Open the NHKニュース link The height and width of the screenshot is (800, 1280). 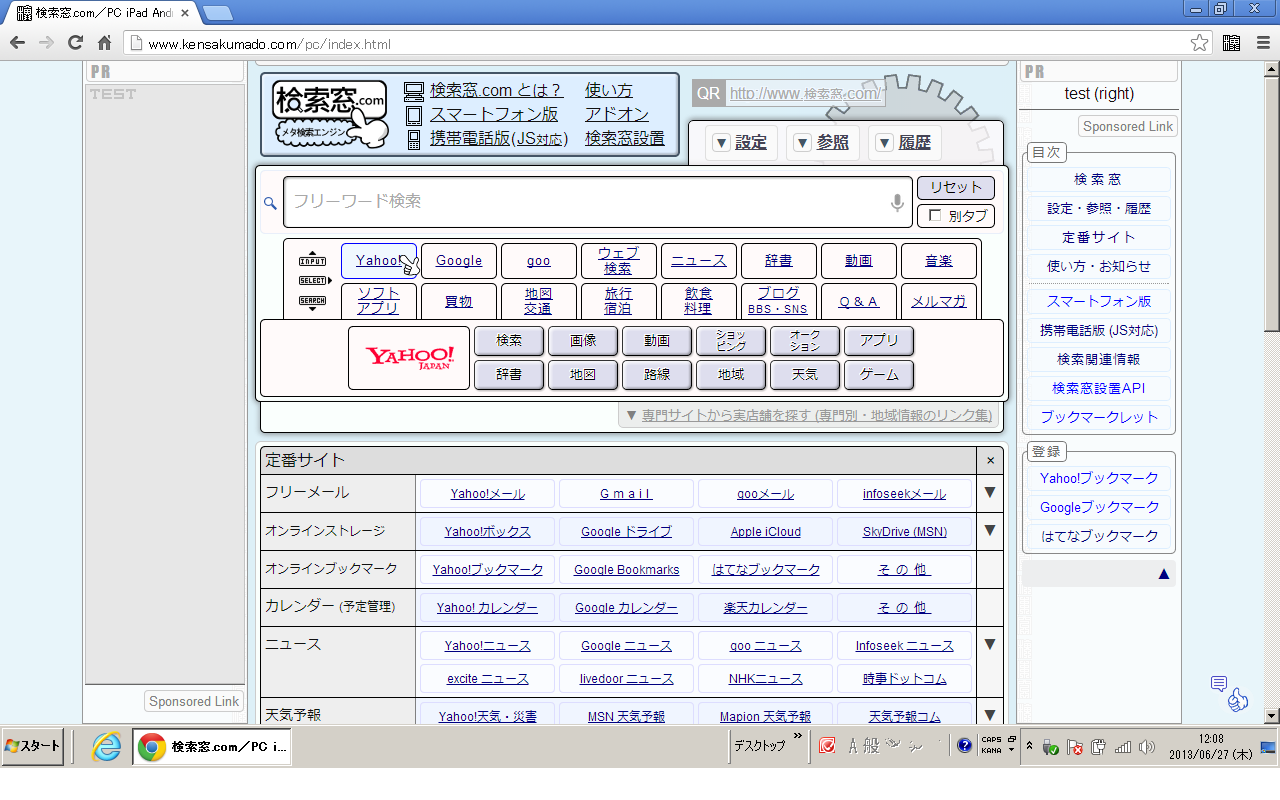click(x=765, y=679)
